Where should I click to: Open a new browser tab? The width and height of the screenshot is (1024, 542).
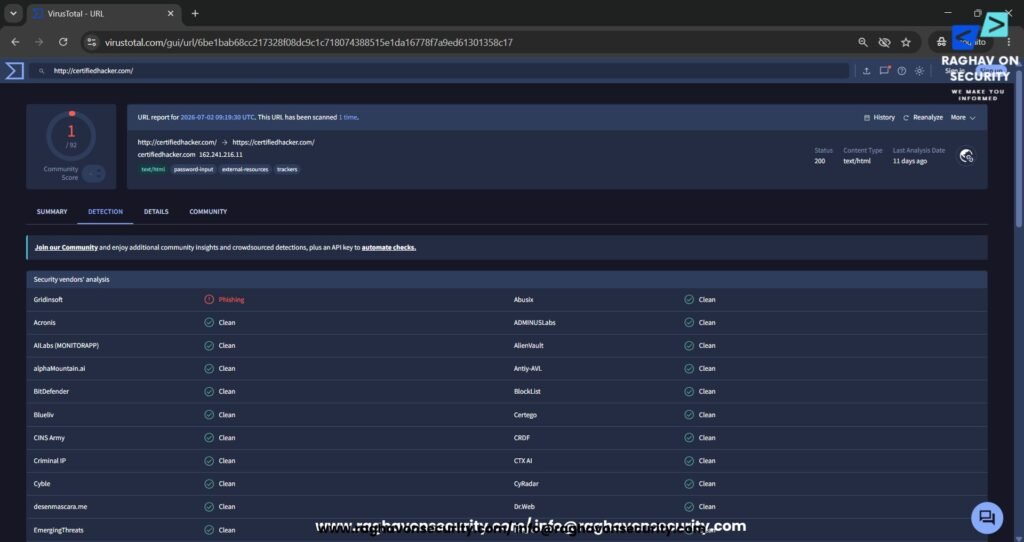click(195, 13)
